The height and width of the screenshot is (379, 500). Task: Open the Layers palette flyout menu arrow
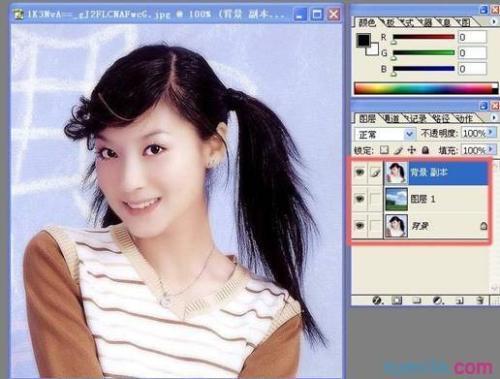tap(494, 118)
